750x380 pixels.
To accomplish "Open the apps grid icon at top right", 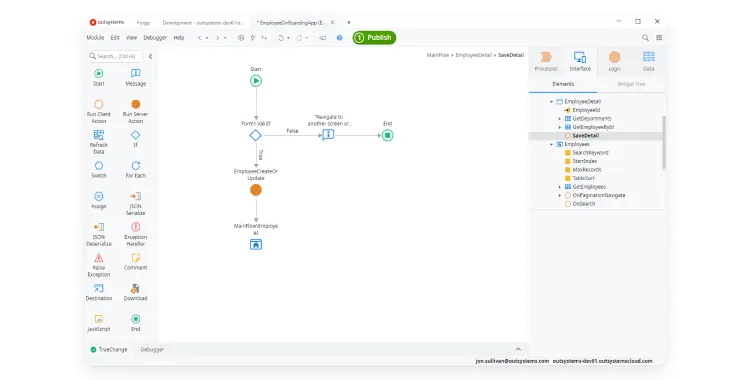I will (659, 37).
